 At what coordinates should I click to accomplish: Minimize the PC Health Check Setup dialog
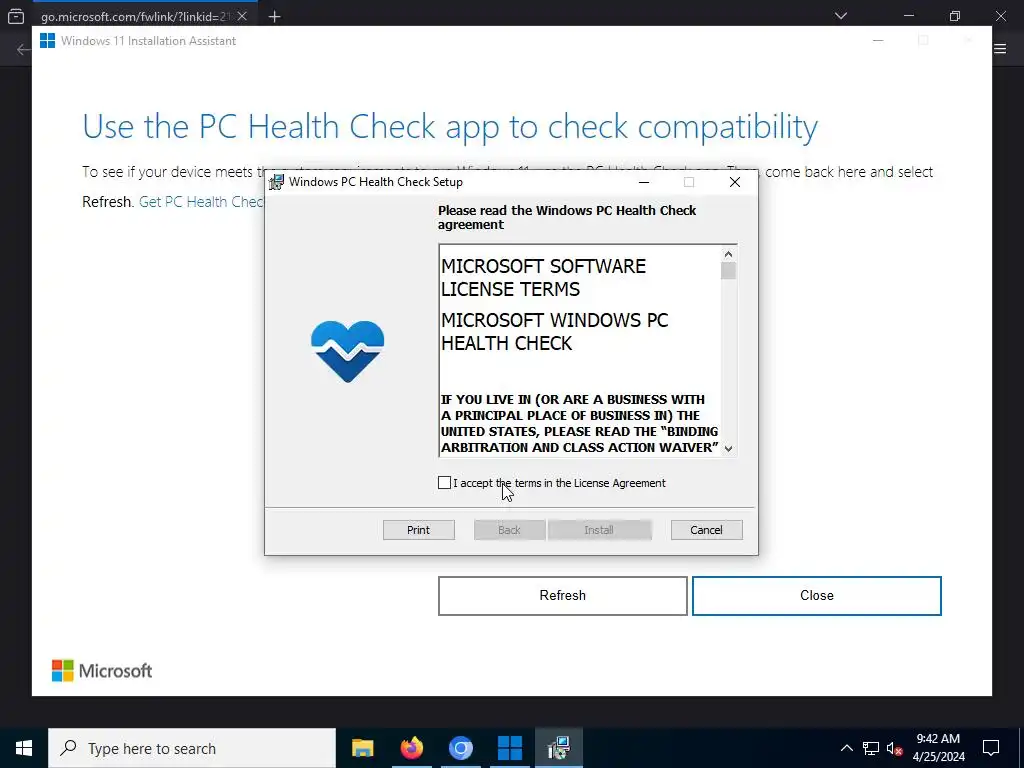pos(644,182)
